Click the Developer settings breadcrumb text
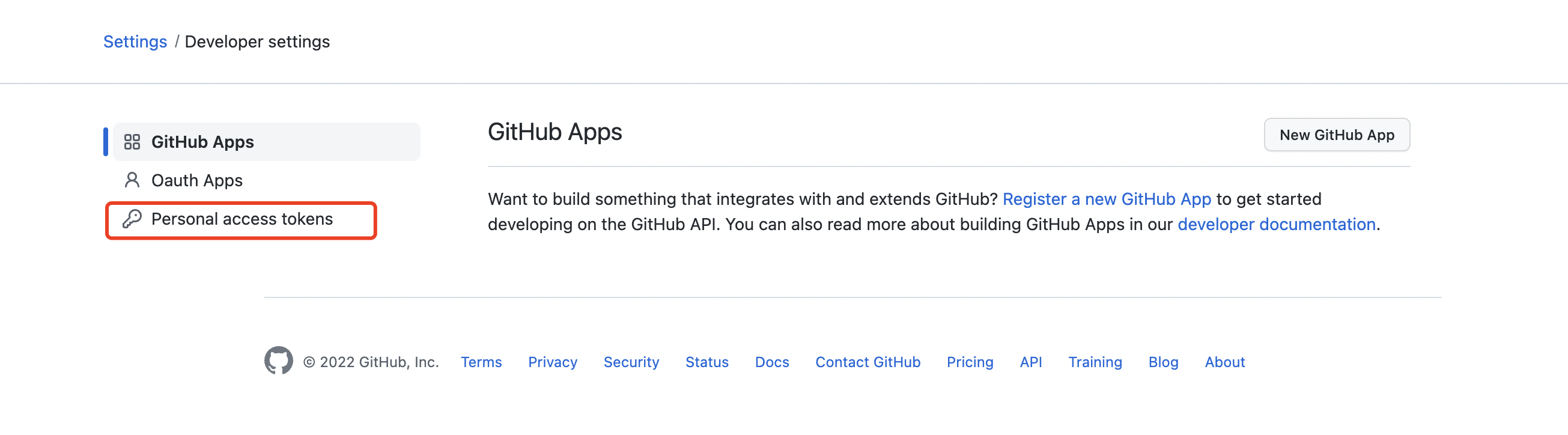This screenshot has height=435, width=1568. pos(257,41)
